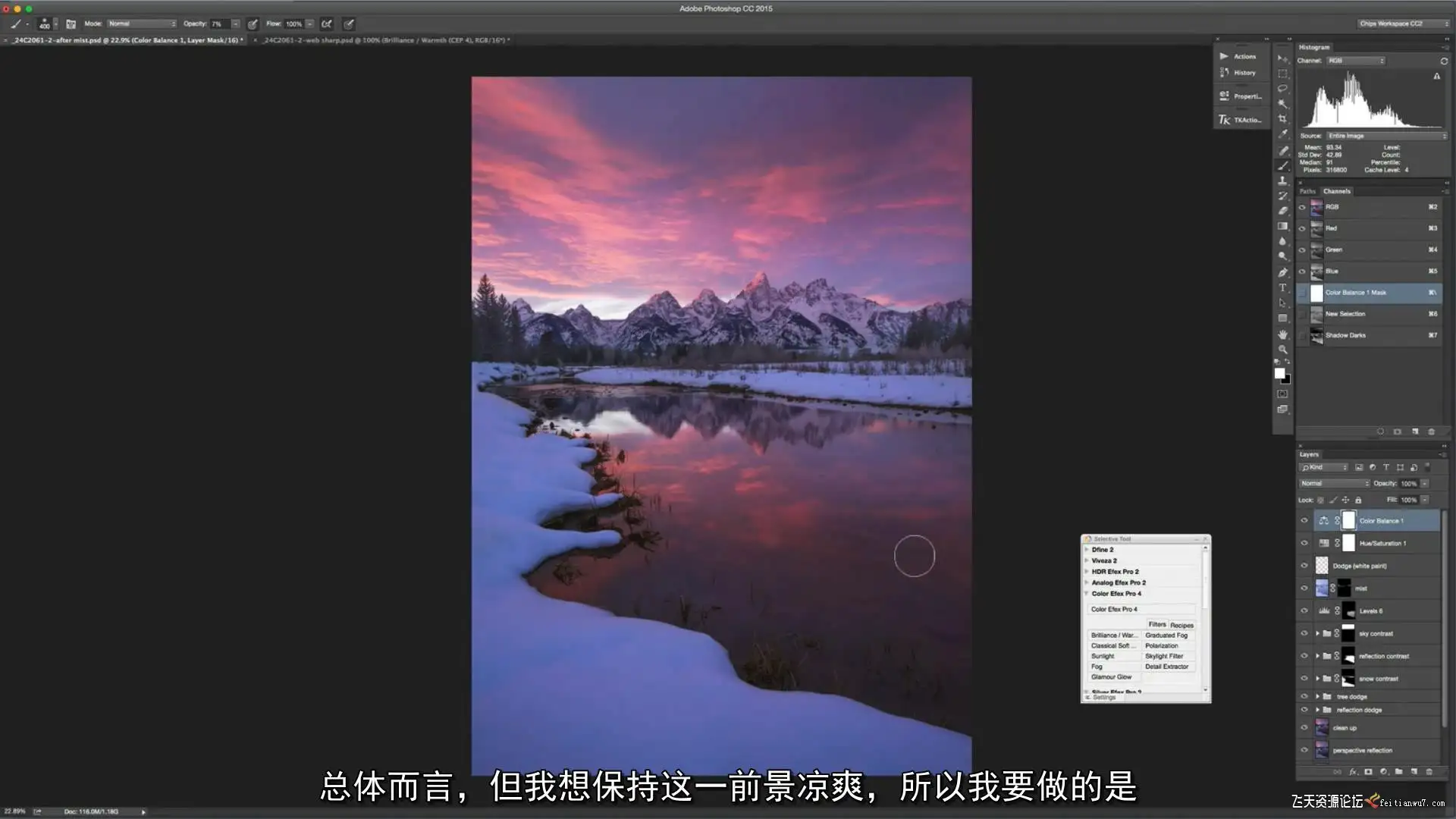The image size is (1456, 819).
Task: Switch to the Recipes tab in Selective Tool
Action: point(1181,625)
